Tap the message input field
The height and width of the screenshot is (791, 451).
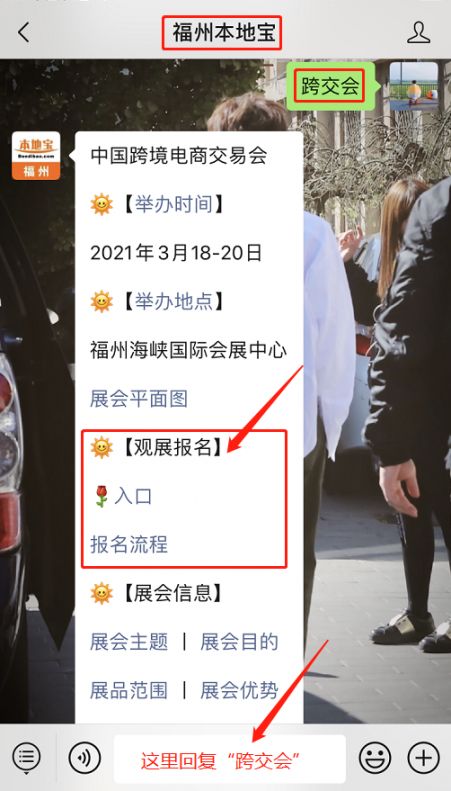click(x=230, y=759)
